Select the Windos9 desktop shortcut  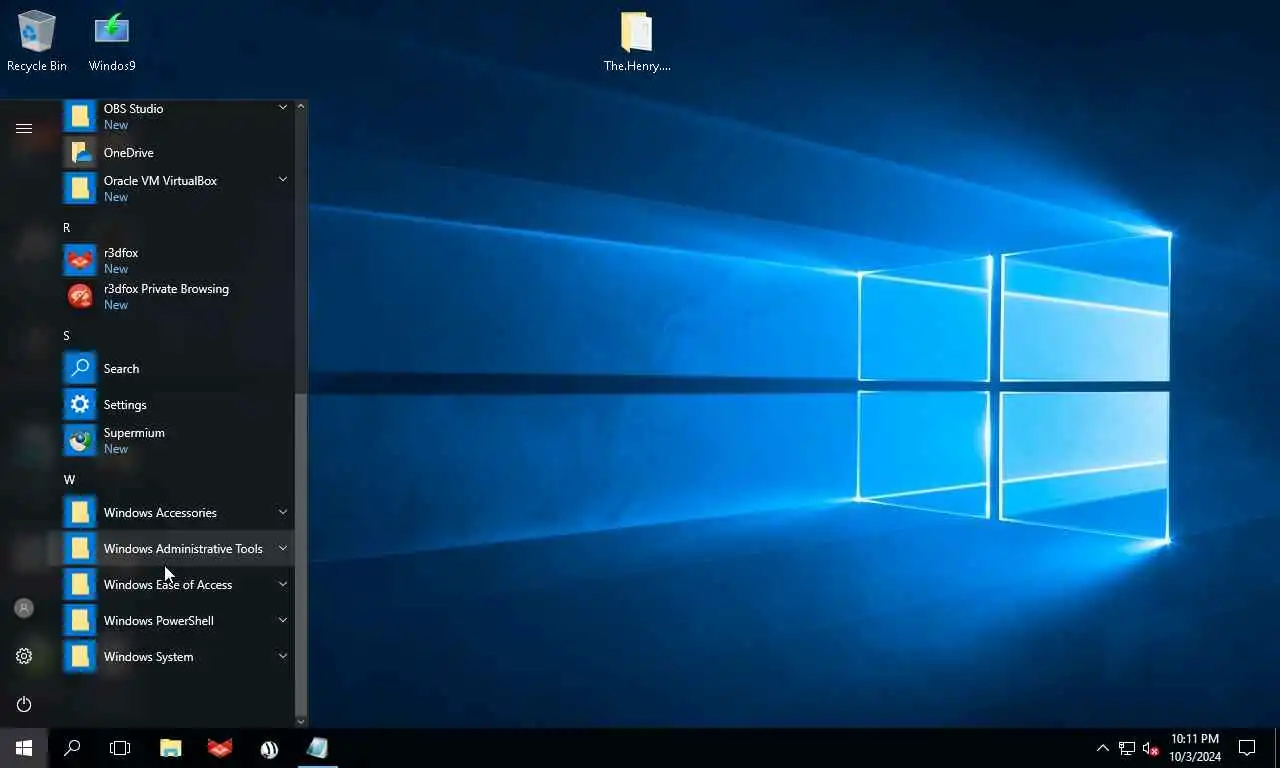(x=112, y=41)
